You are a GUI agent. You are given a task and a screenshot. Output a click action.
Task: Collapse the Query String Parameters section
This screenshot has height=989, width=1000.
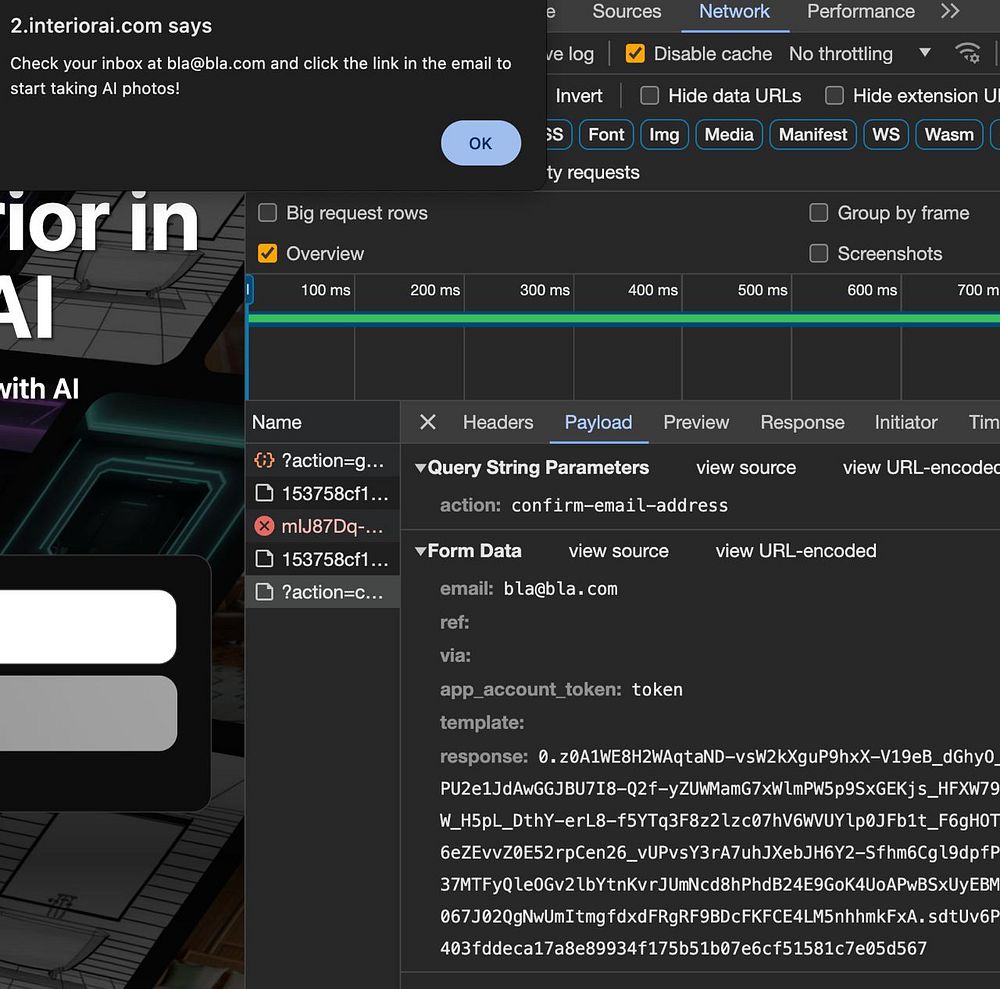[x=420, y=468]
